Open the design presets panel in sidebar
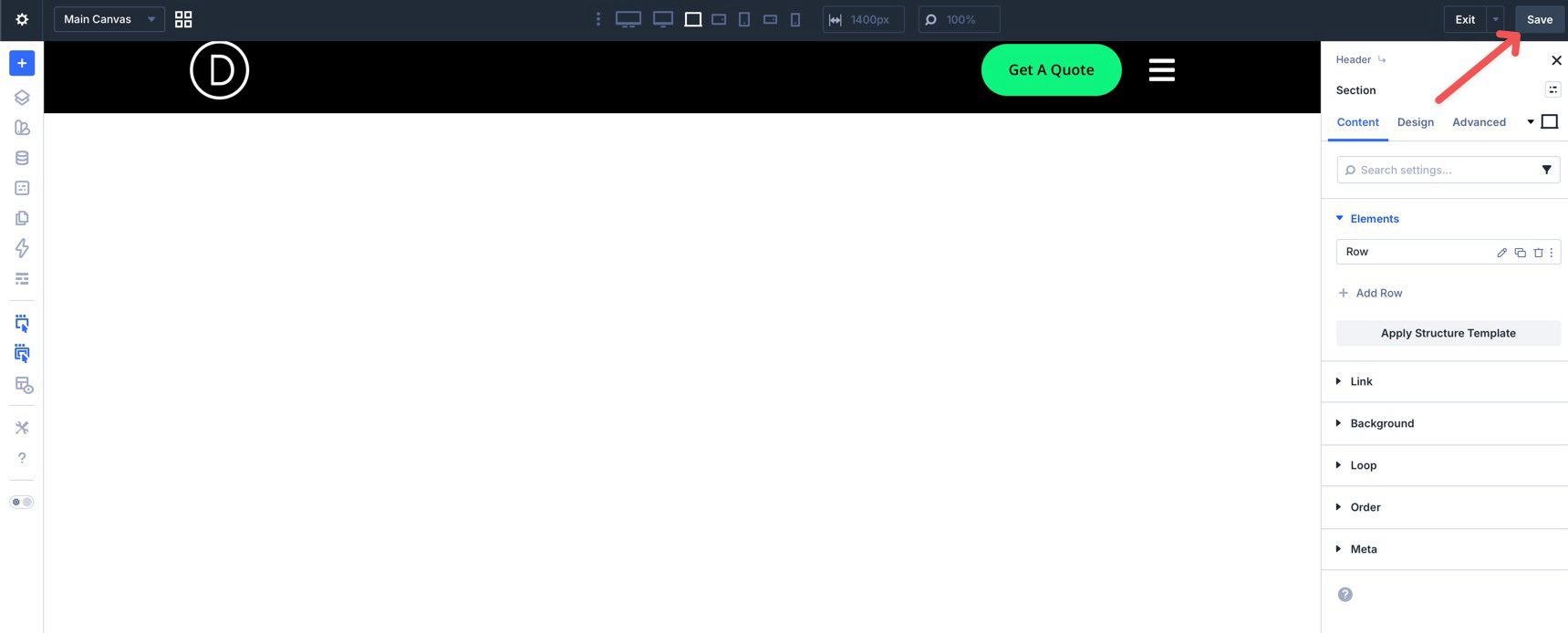Viewport: 1568px width, 633px height. 22,128
